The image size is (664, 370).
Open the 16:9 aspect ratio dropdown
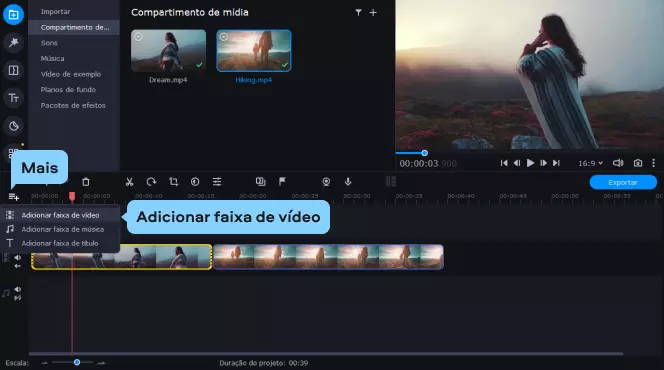[590, 163]
